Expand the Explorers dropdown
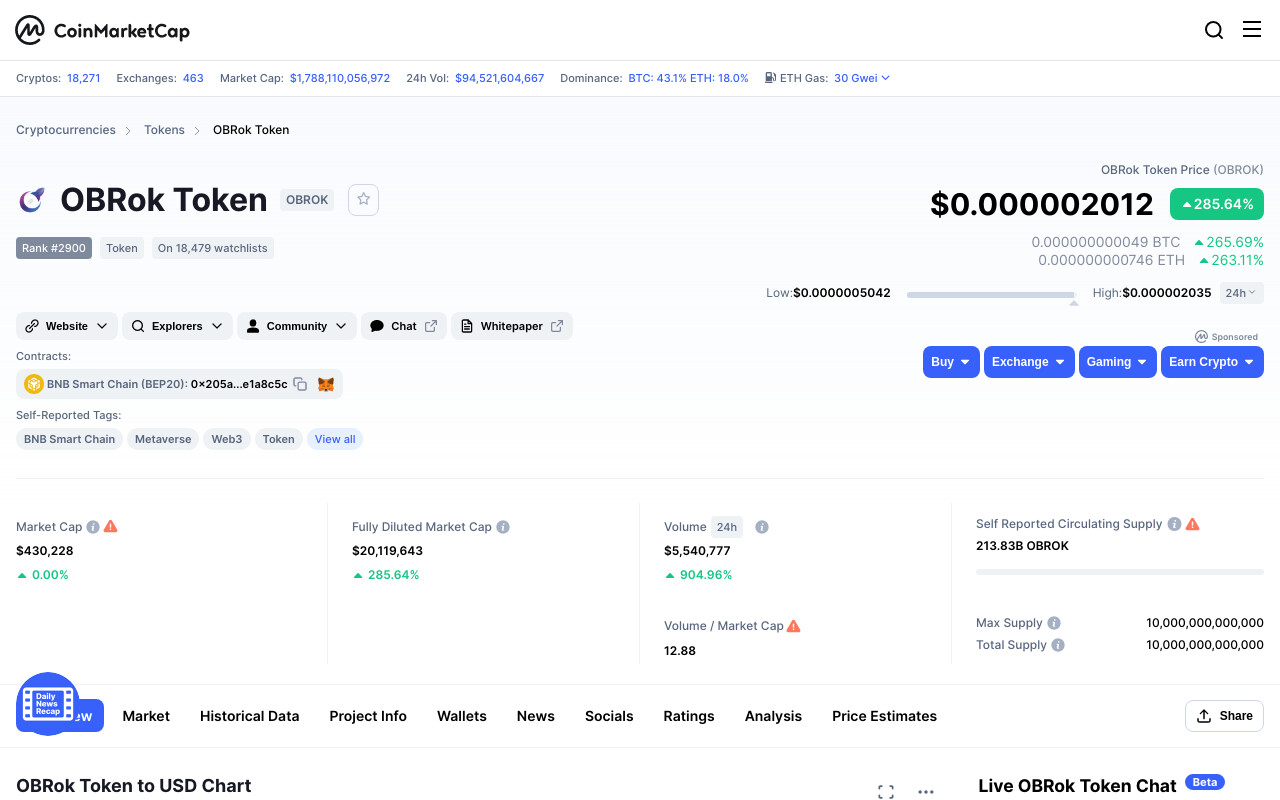 click(177, 326)
